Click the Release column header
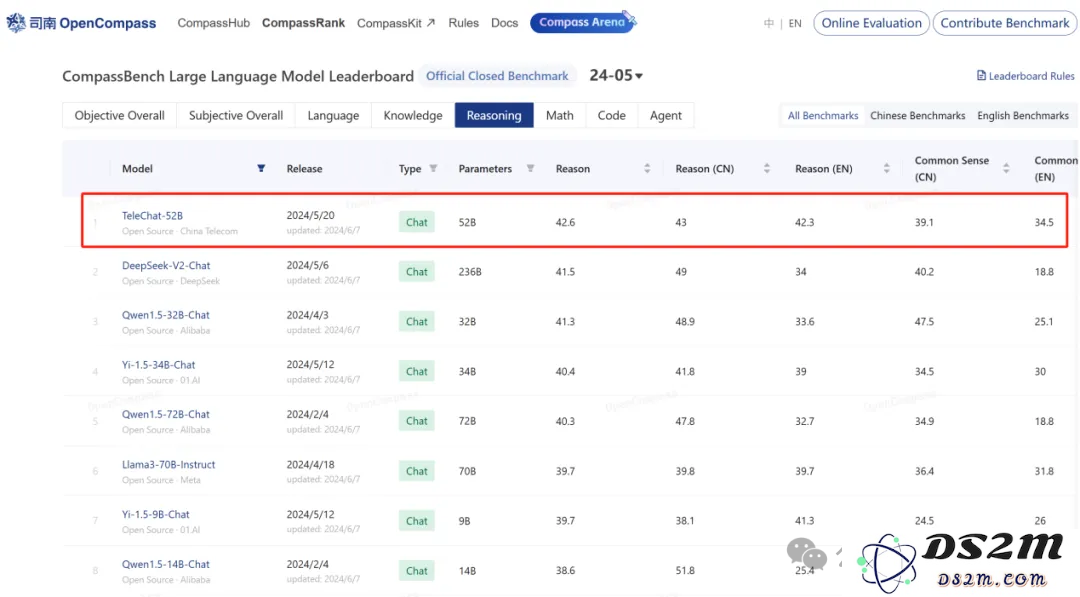Screen dimensions: 1080x597 pos(304,169)
